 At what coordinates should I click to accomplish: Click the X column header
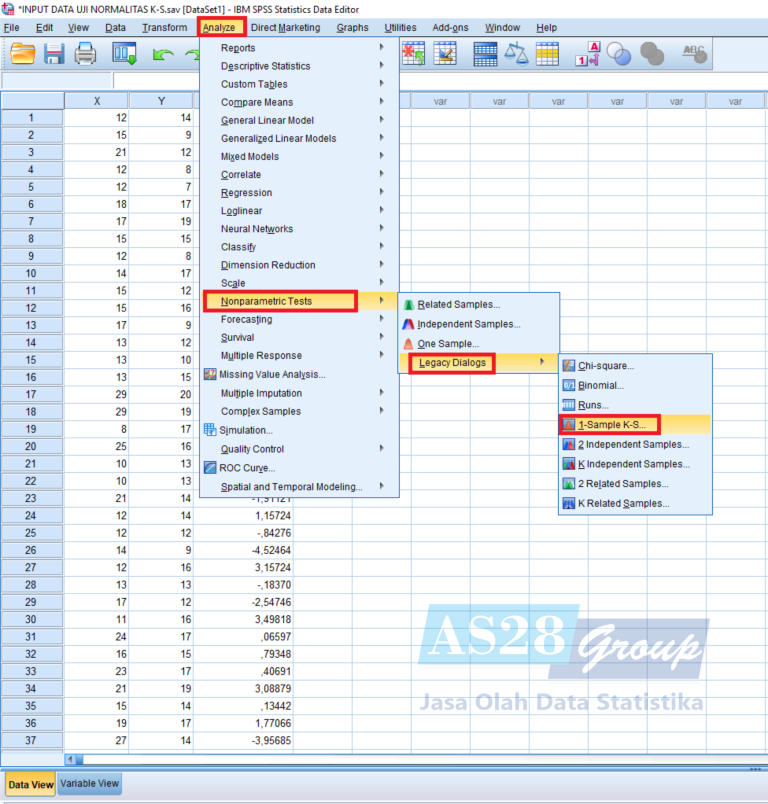[x=96, y=101]
